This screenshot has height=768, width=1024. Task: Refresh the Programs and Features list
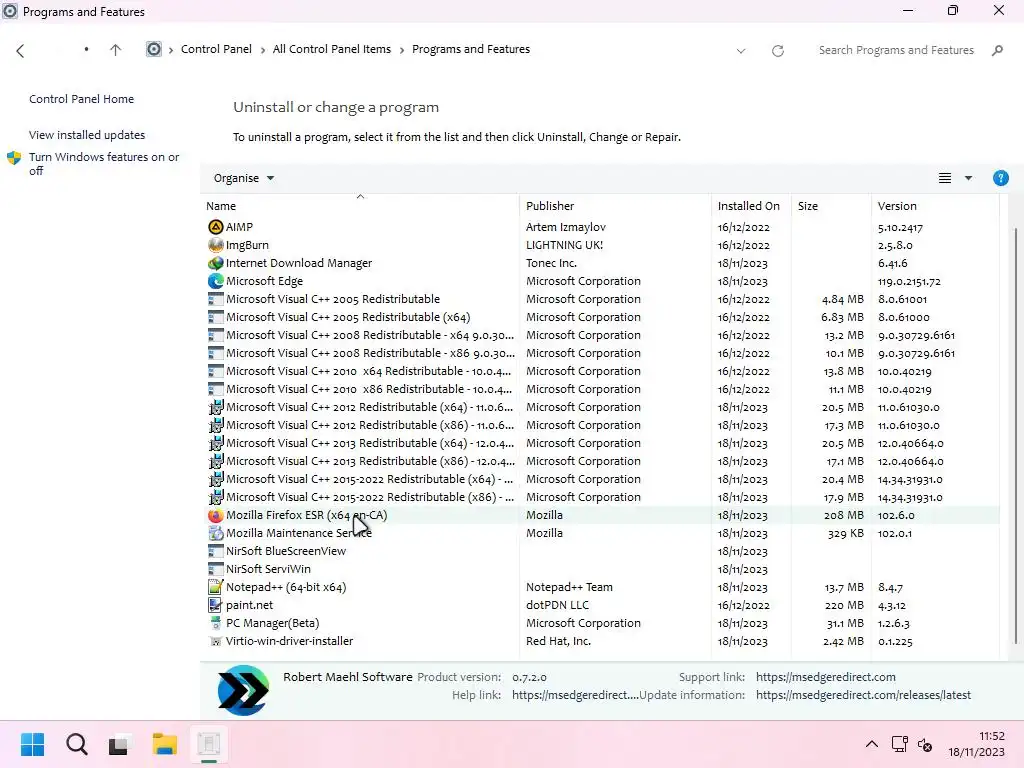point(778,51)
